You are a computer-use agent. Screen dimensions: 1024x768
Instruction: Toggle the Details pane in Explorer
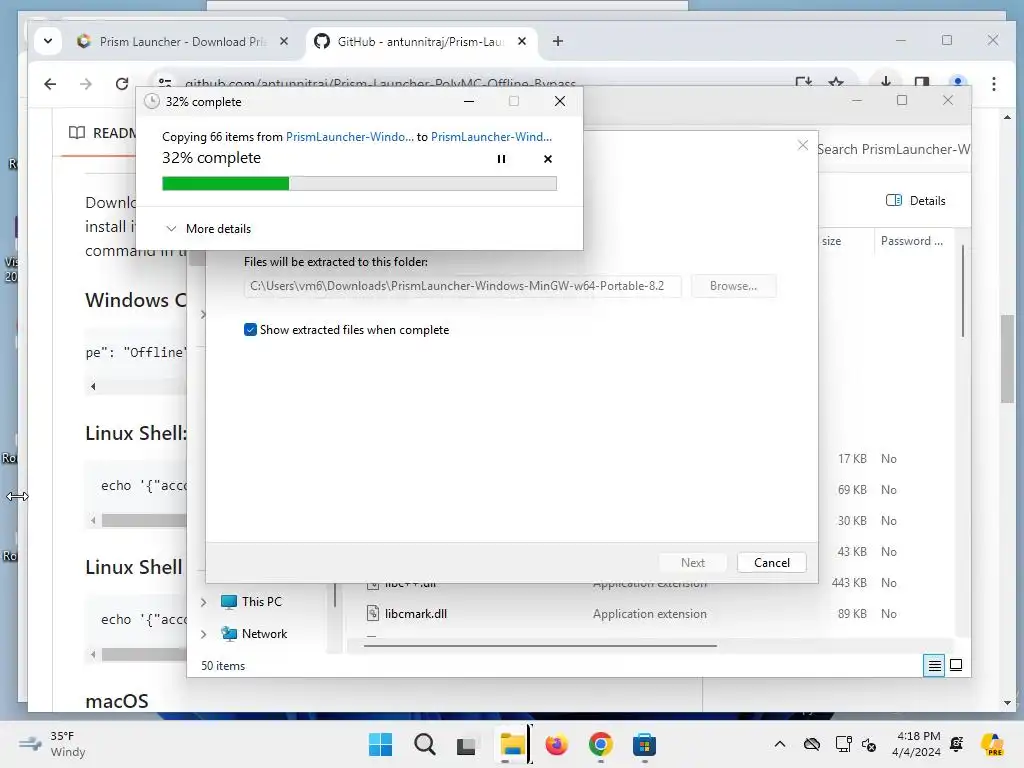tap(916, 200)
